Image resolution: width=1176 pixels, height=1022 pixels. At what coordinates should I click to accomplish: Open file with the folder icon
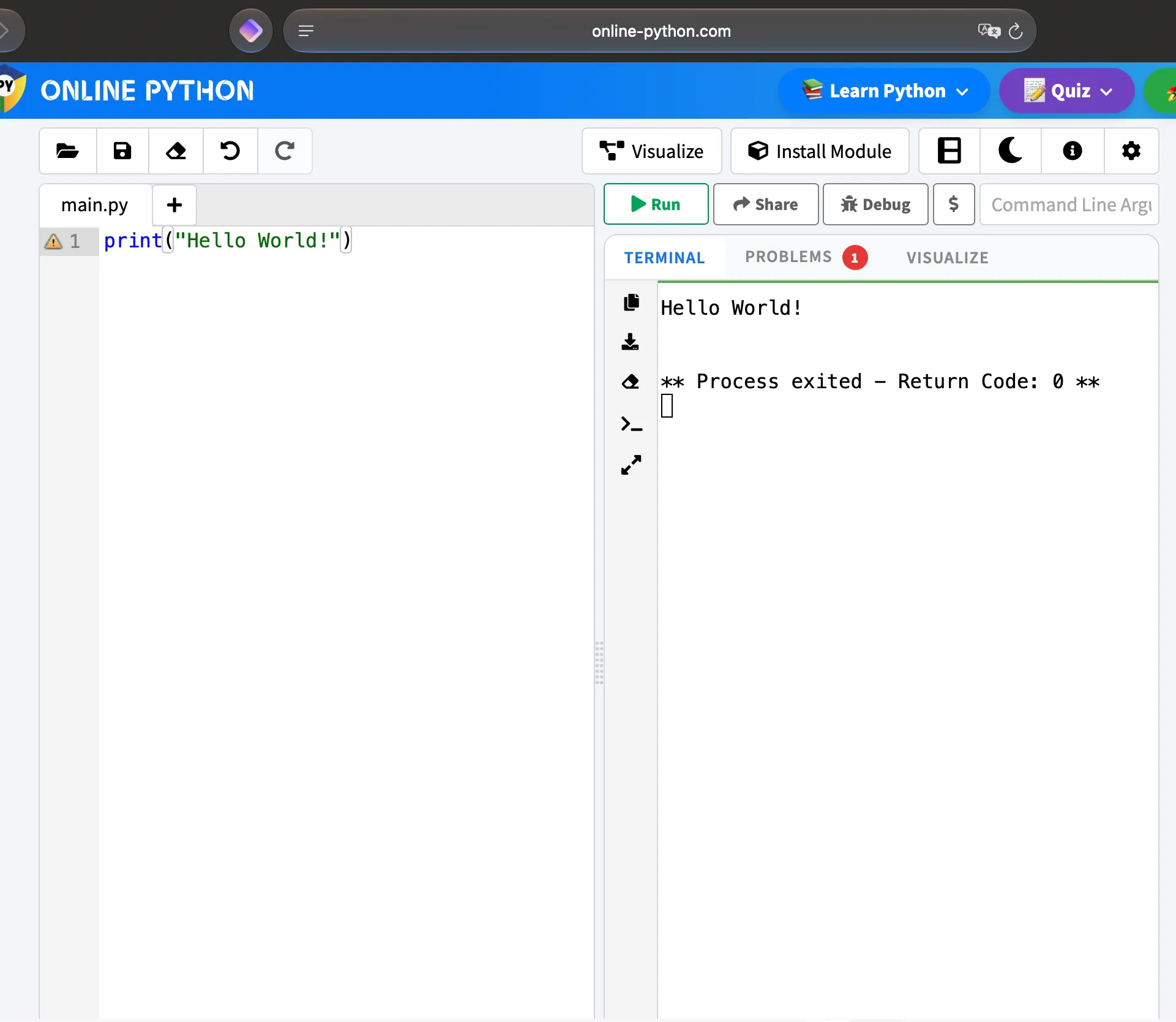pos(67,151)
